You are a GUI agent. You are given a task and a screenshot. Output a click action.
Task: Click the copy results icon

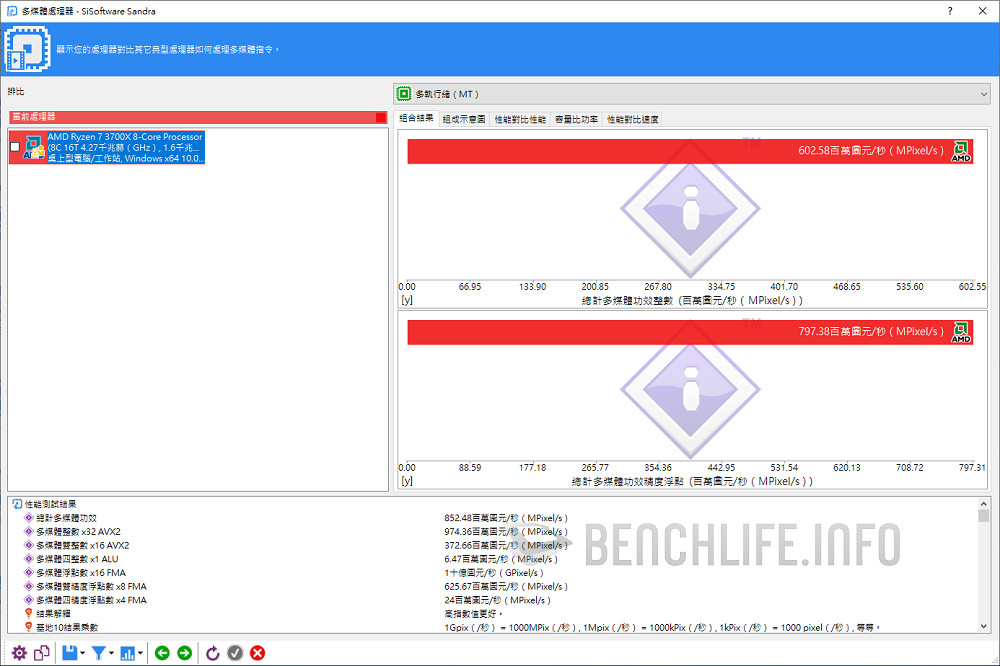click(x=42, y=653)
